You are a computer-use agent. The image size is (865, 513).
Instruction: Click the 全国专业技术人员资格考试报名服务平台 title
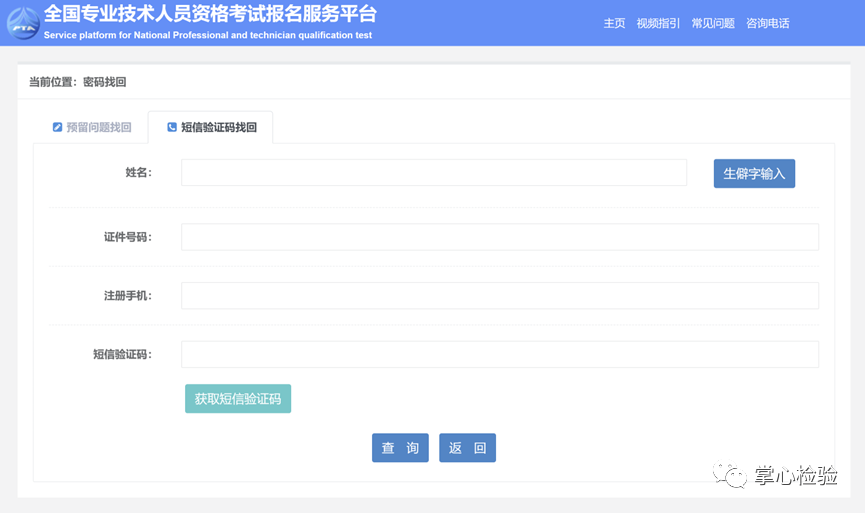(x=210, y=15)
